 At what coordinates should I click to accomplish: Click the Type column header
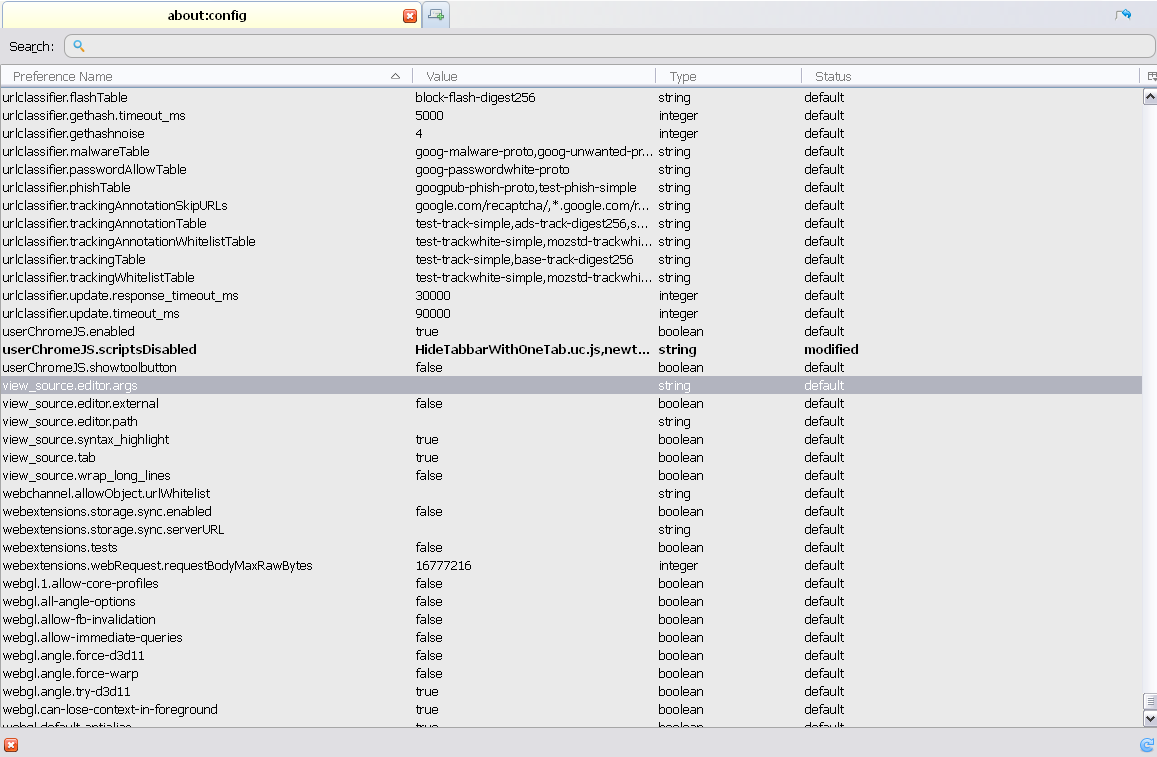tap(728, 76)
